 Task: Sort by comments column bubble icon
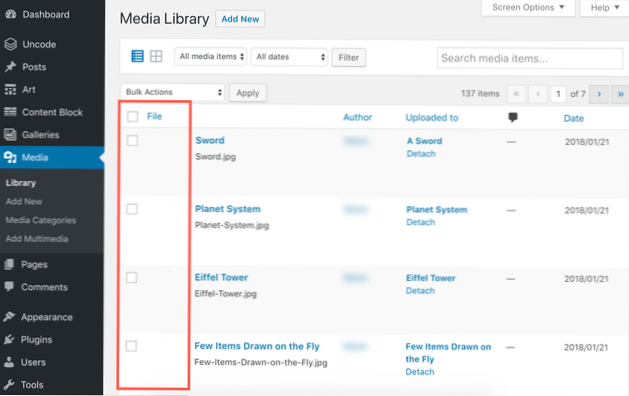click(x=513, y=117)
